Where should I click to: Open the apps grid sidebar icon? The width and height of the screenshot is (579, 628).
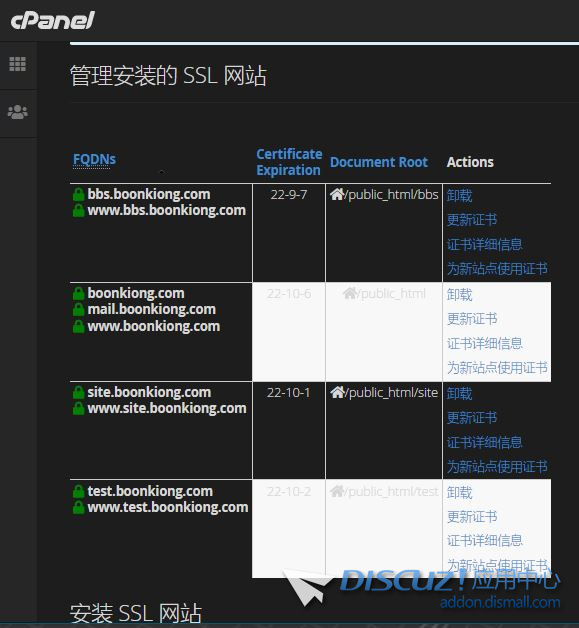coord(18,64)
